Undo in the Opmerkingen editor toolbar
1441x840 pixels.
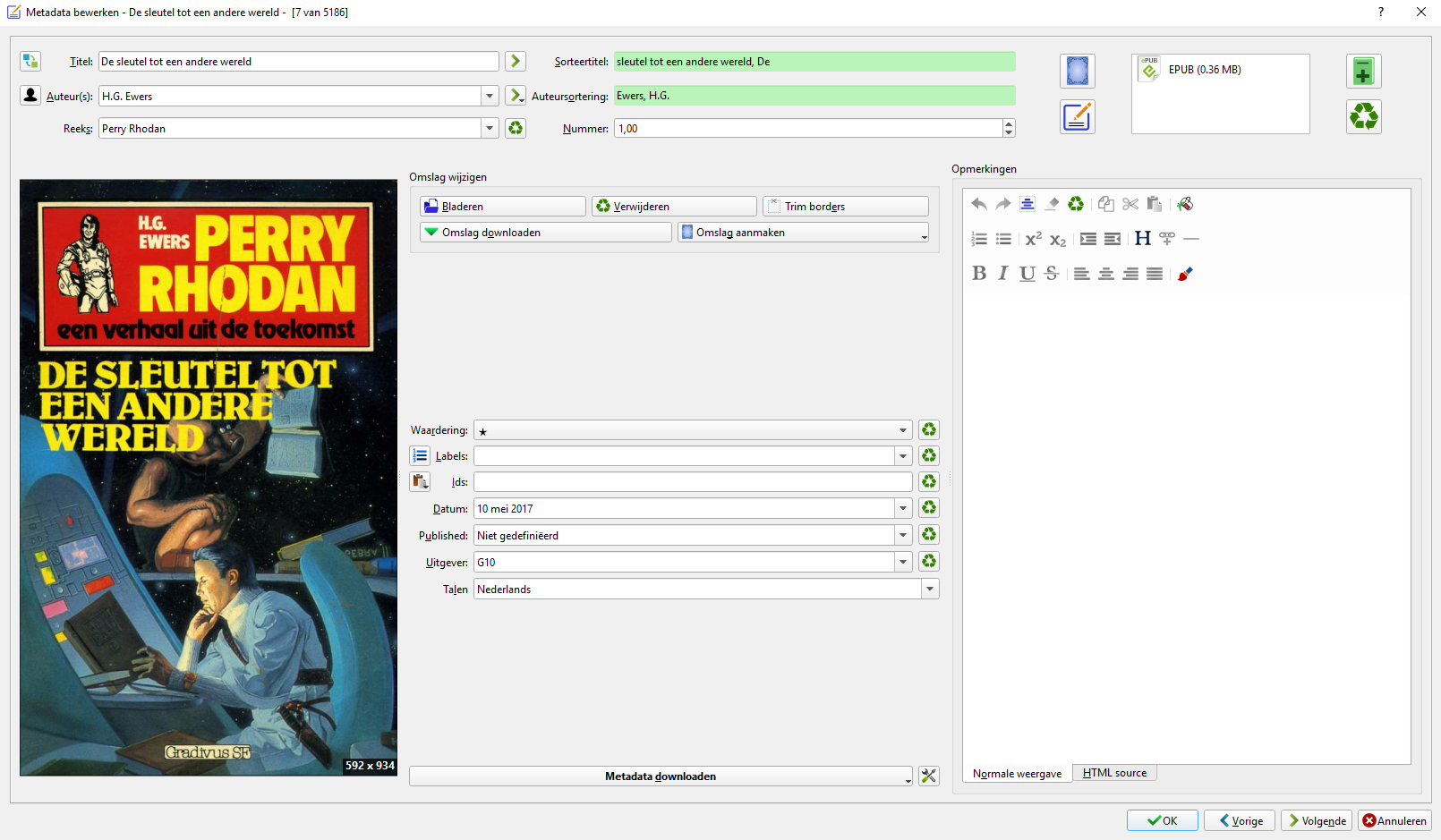(x=979, y=204)
